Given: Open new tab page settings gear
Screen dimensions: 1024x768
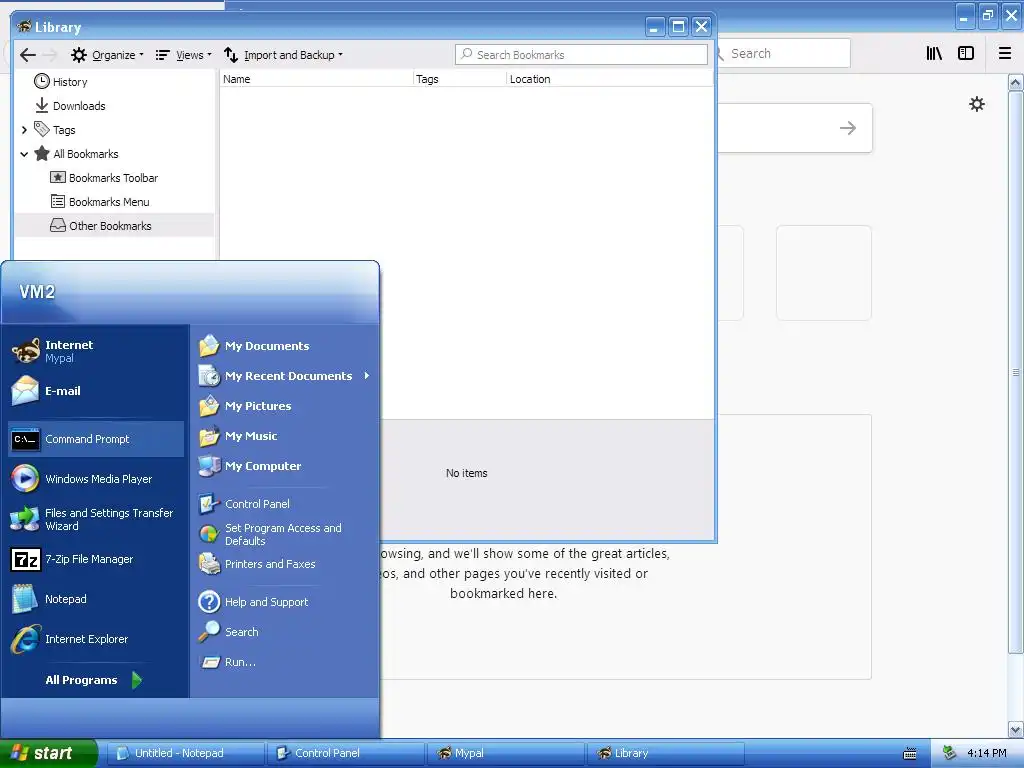Looking at the screenshot, I should 977,104.
